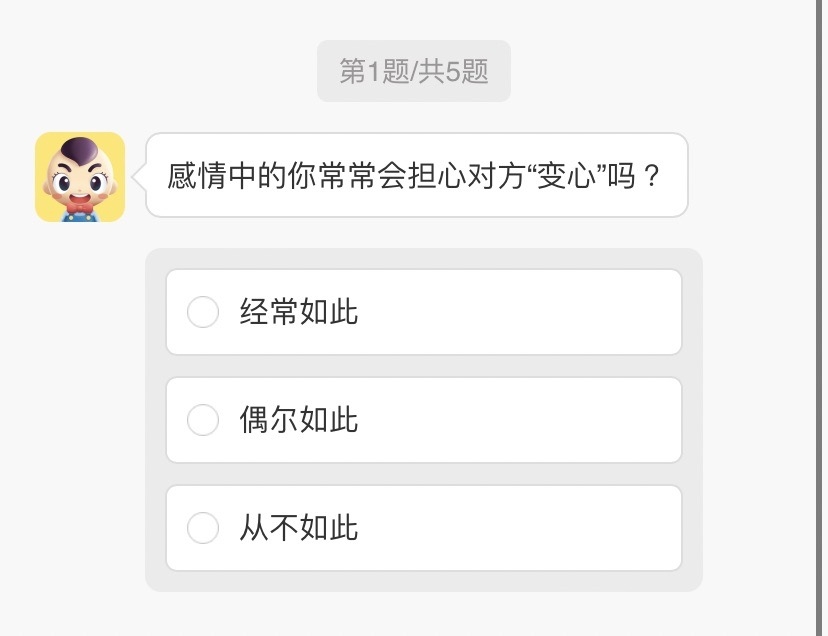Select the radio button for 偶尔如此

point(203,420)
